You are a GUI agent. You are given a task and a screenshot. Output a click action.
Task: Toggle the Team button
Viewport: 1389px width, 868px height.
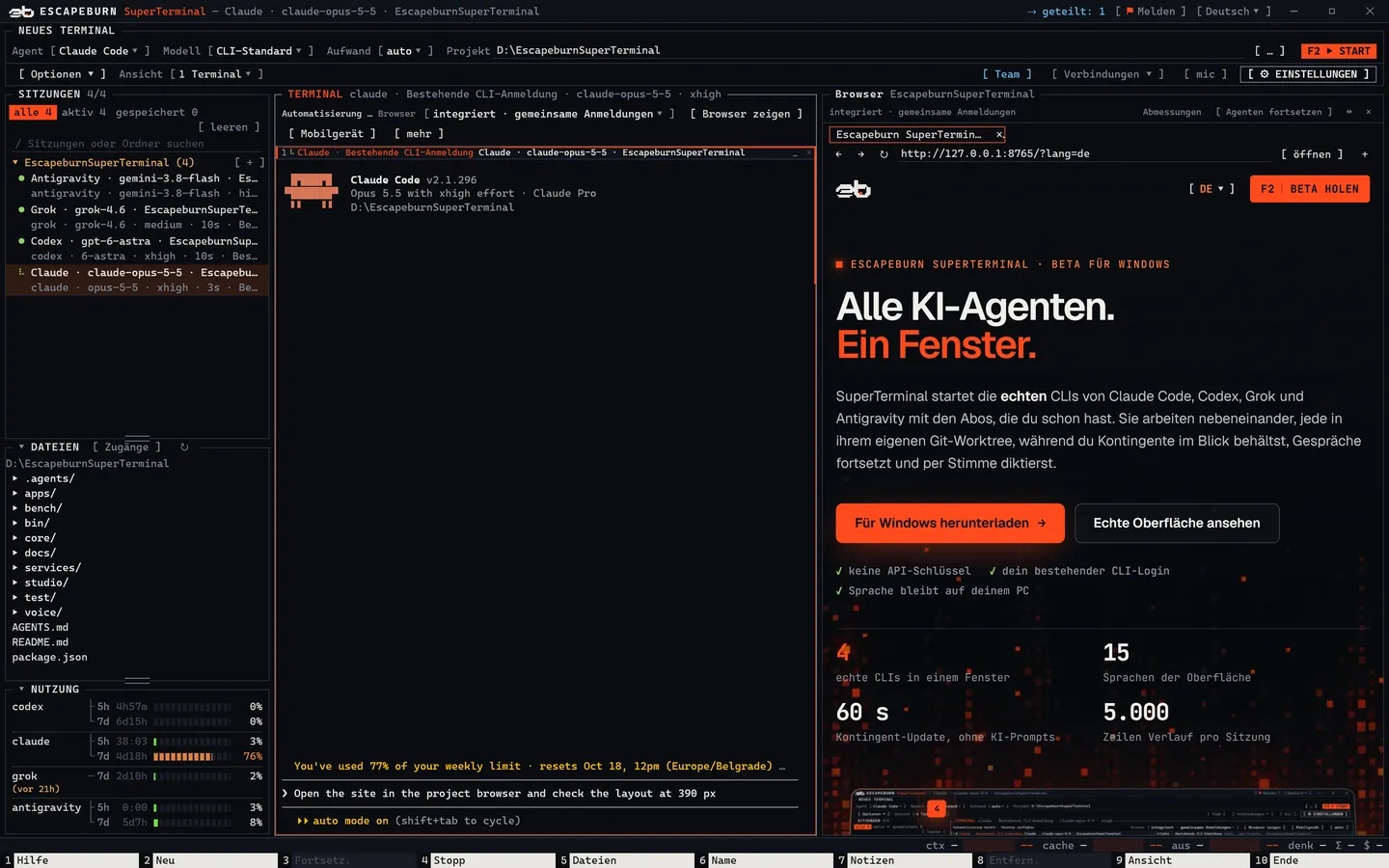[1007, 74]
